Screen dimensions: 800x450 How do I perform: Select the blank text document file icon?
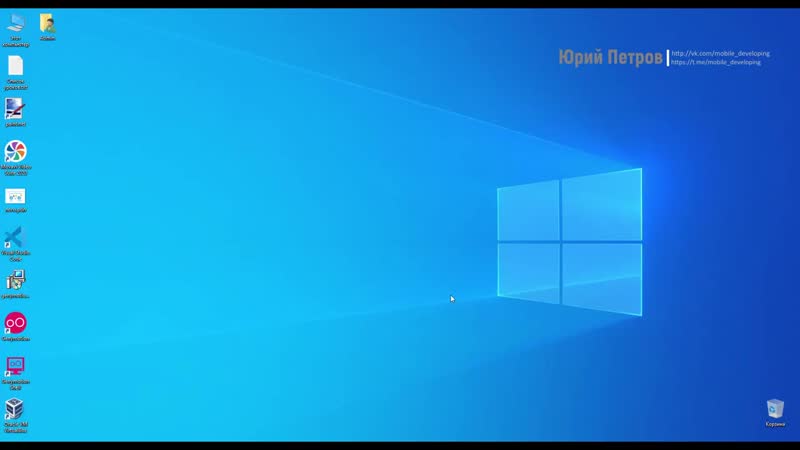(15, 66)
